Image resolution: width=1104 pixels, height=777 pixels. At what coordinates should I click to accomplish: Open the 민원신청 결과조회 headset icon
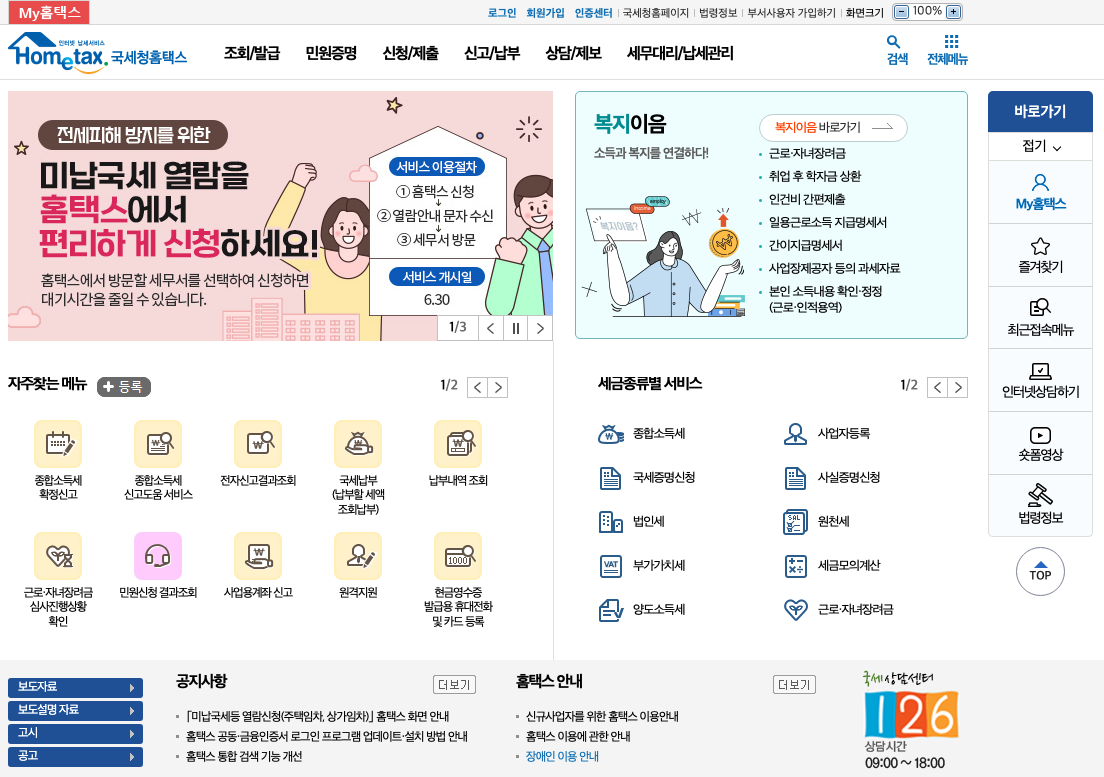(x=158, y=556)
